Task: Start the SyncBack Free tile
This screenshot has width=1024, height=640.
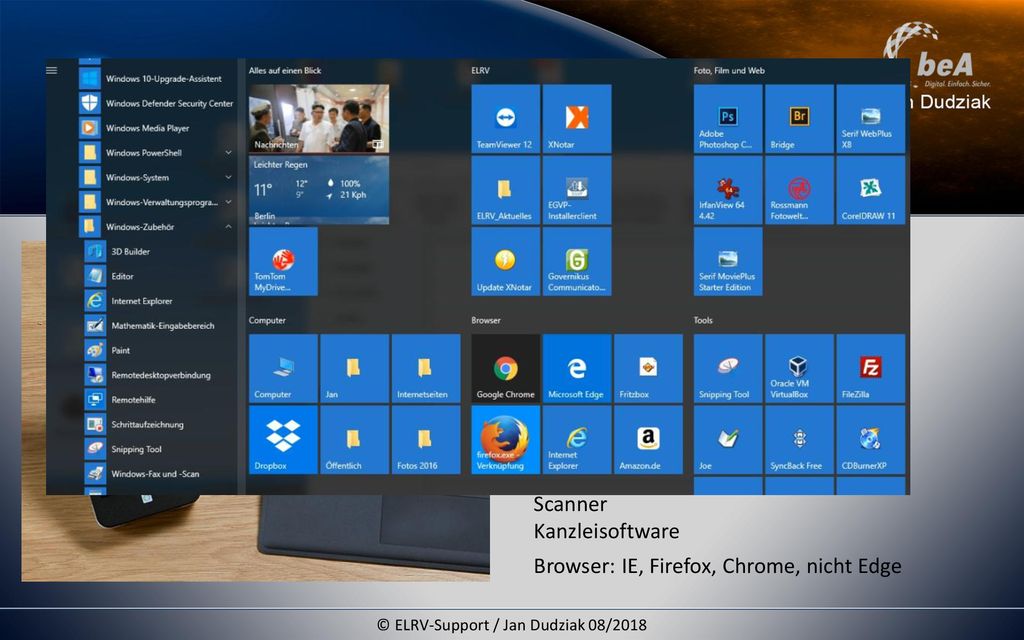Action: click(x=799, y=440)
